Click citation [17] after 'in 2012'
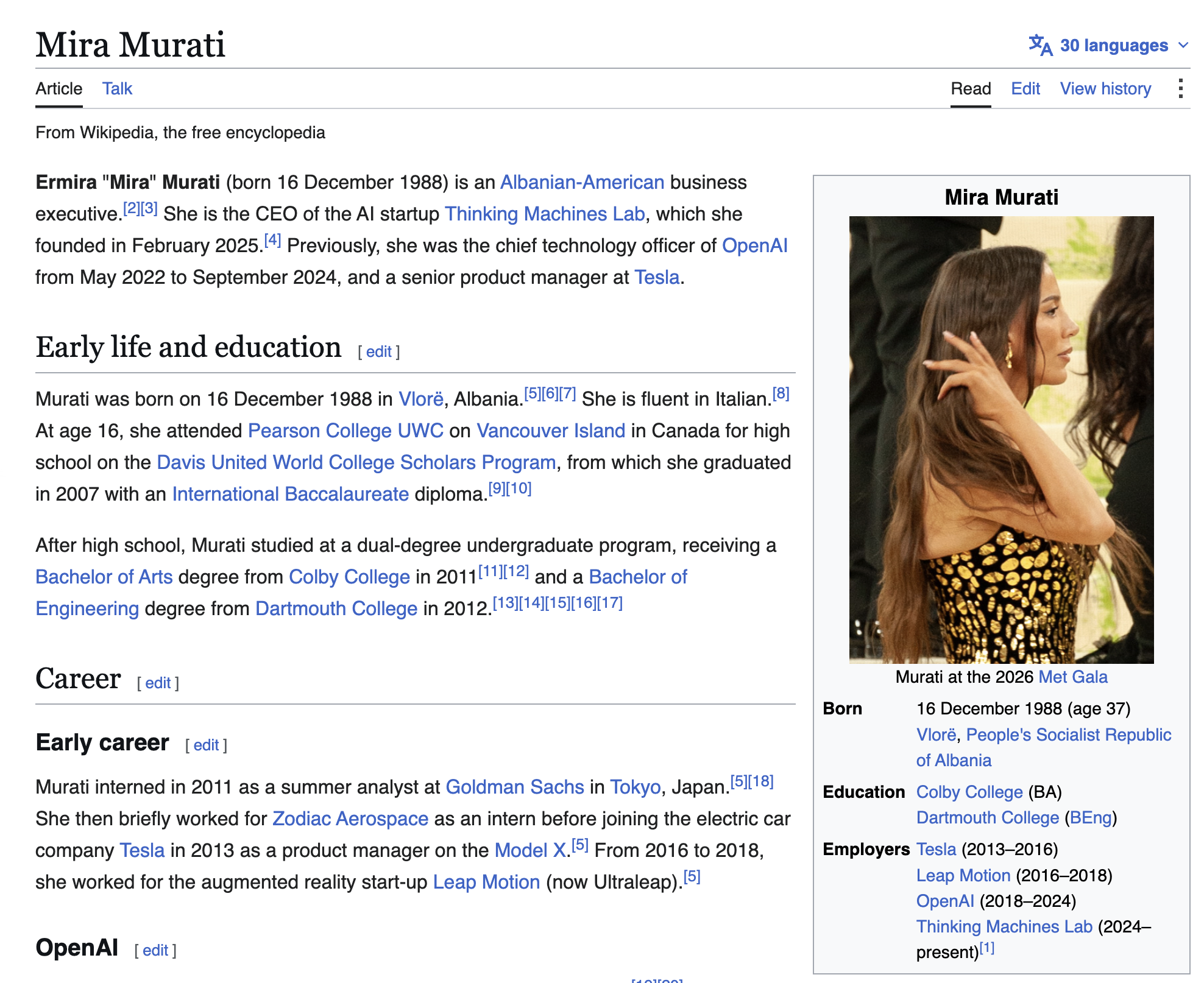Viewport: 1204px width, 983px height. 610,603
